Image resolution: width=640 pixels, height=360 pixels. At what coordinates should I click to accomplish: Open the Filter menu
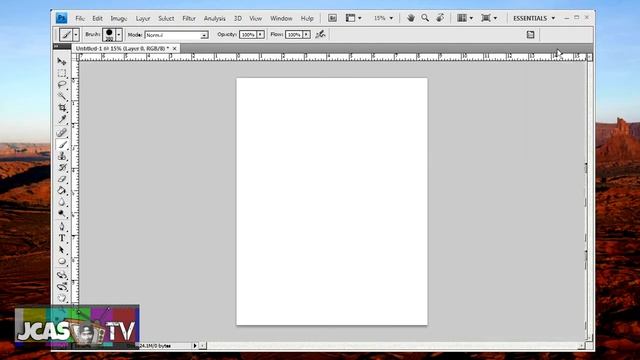pyautogui.click(x=189, y=18)
